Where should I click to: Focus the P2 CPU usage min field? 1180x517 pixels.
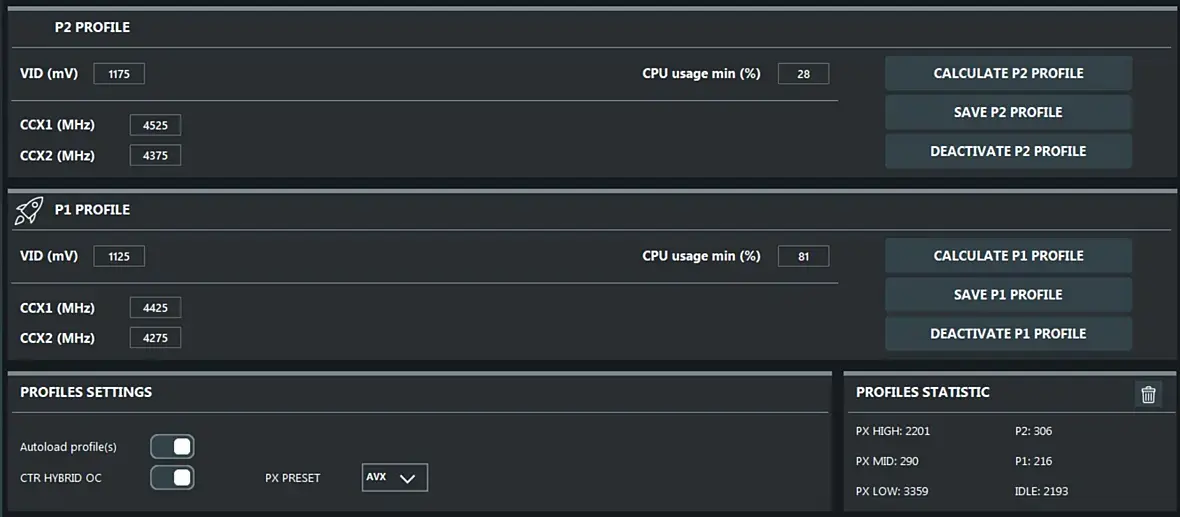[x=803, y=74]
